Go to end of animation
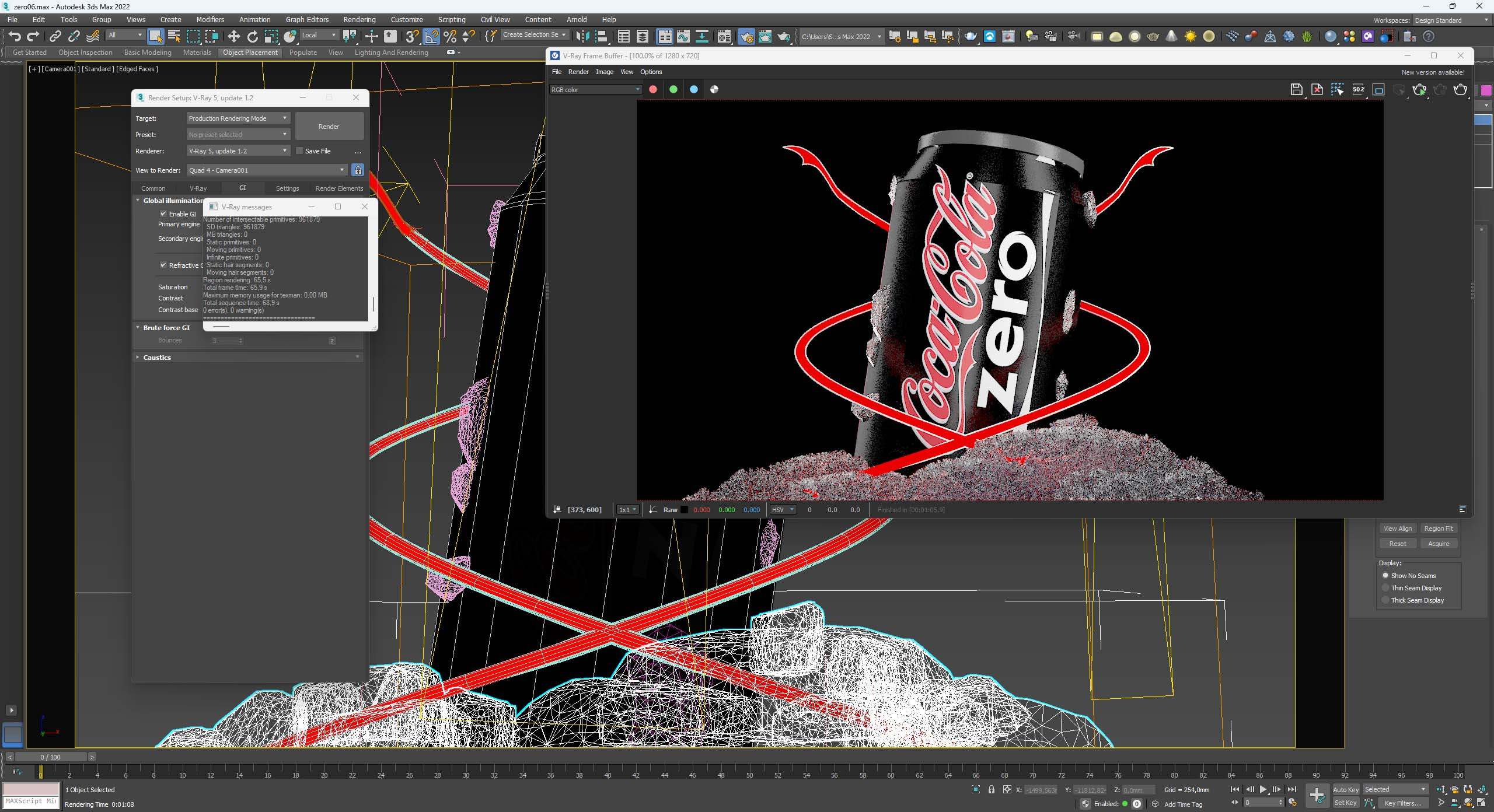This screenshot has width=1494, height=812. (1291, 789)
